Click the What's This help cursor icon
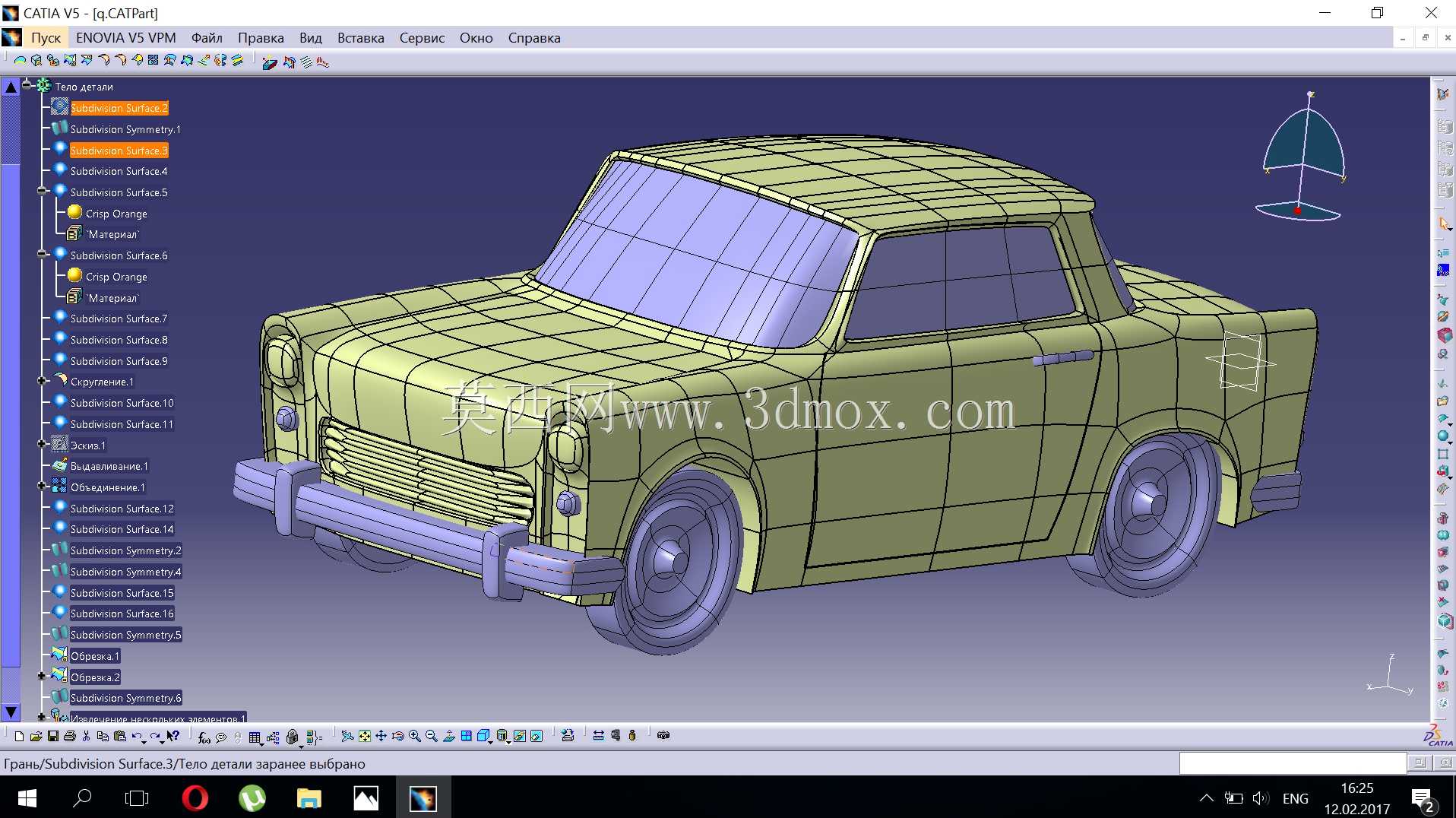 click(x=173, y=735)
